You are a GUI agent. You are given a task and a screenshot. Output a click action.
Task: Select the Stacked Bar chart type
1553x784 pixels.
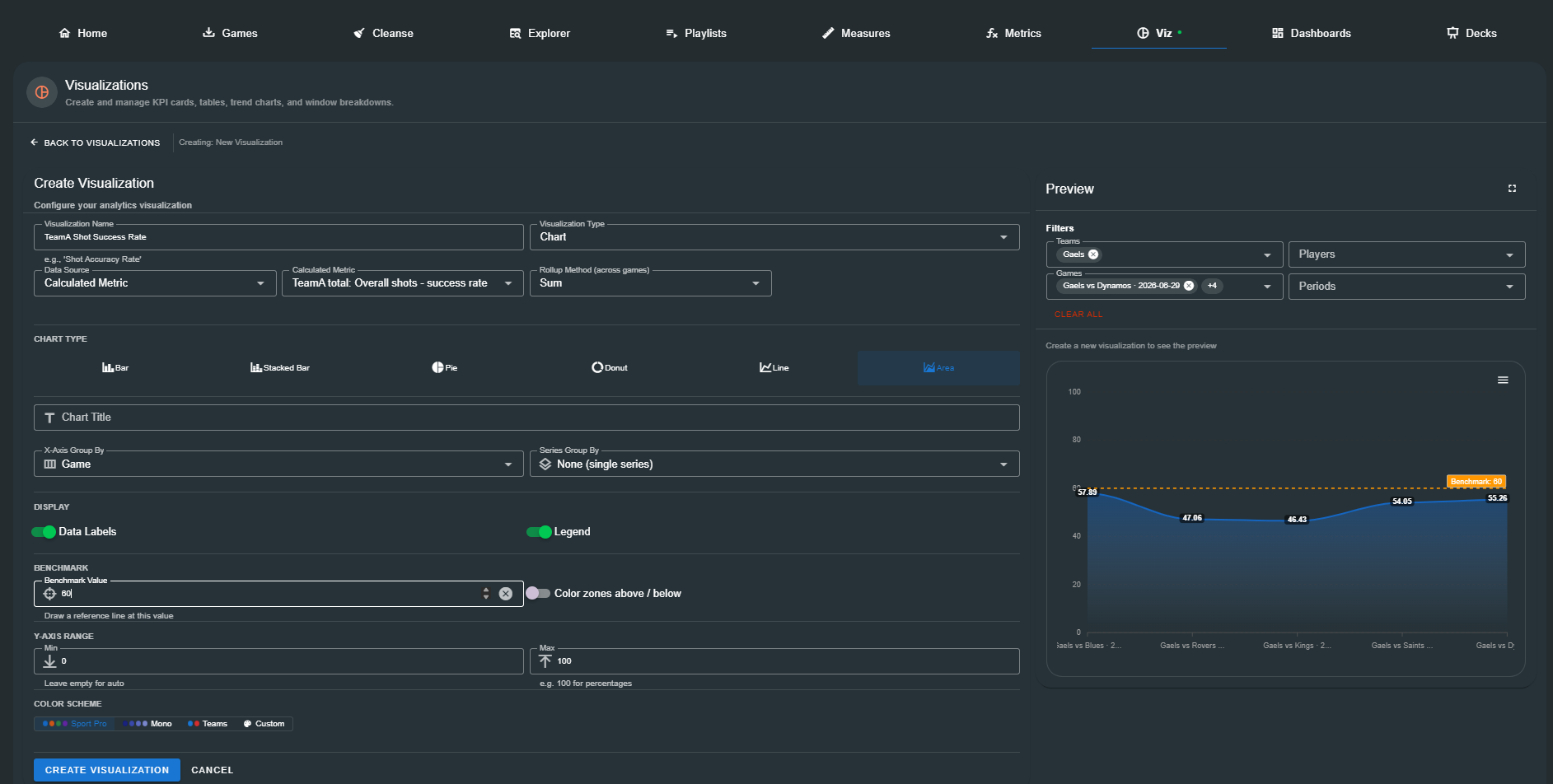tap(280, 368)
